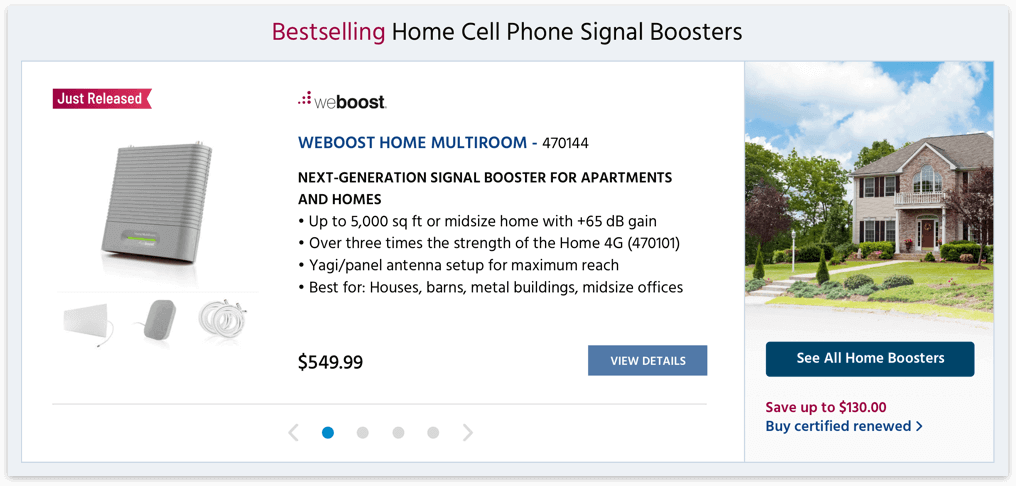Jump to the second carousel dot
This screenshot has width=1016, height=486.
[x=363, y=433]
